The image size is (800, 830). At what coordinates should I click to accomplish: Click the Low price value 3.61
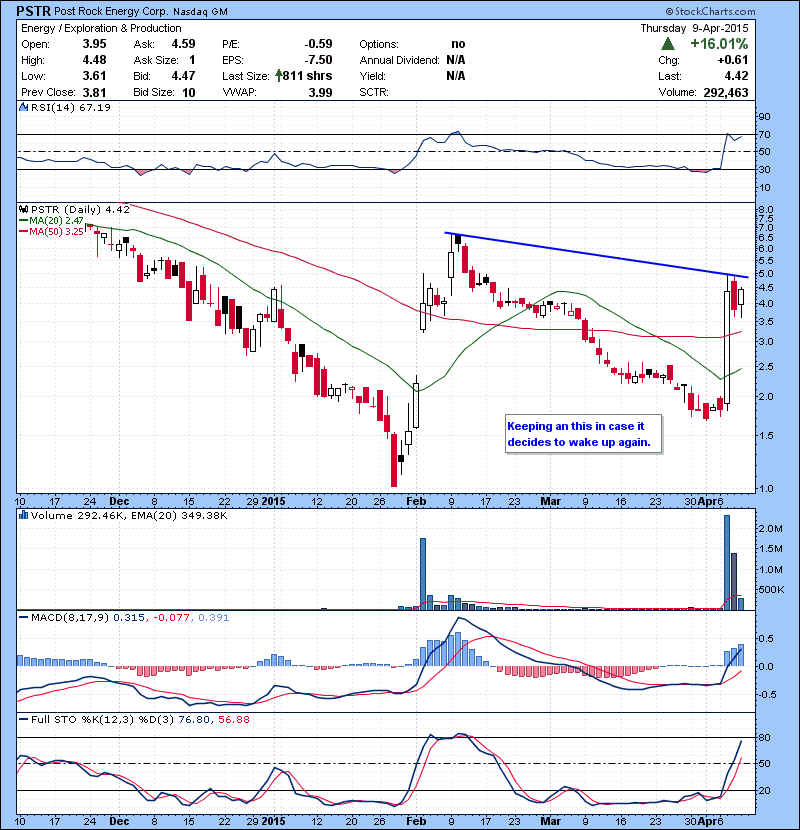pos(94,76)
